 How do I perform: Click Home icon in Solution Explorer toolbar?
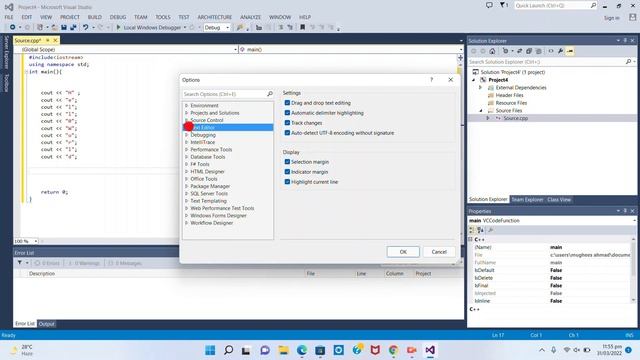[x=492, y=51]
